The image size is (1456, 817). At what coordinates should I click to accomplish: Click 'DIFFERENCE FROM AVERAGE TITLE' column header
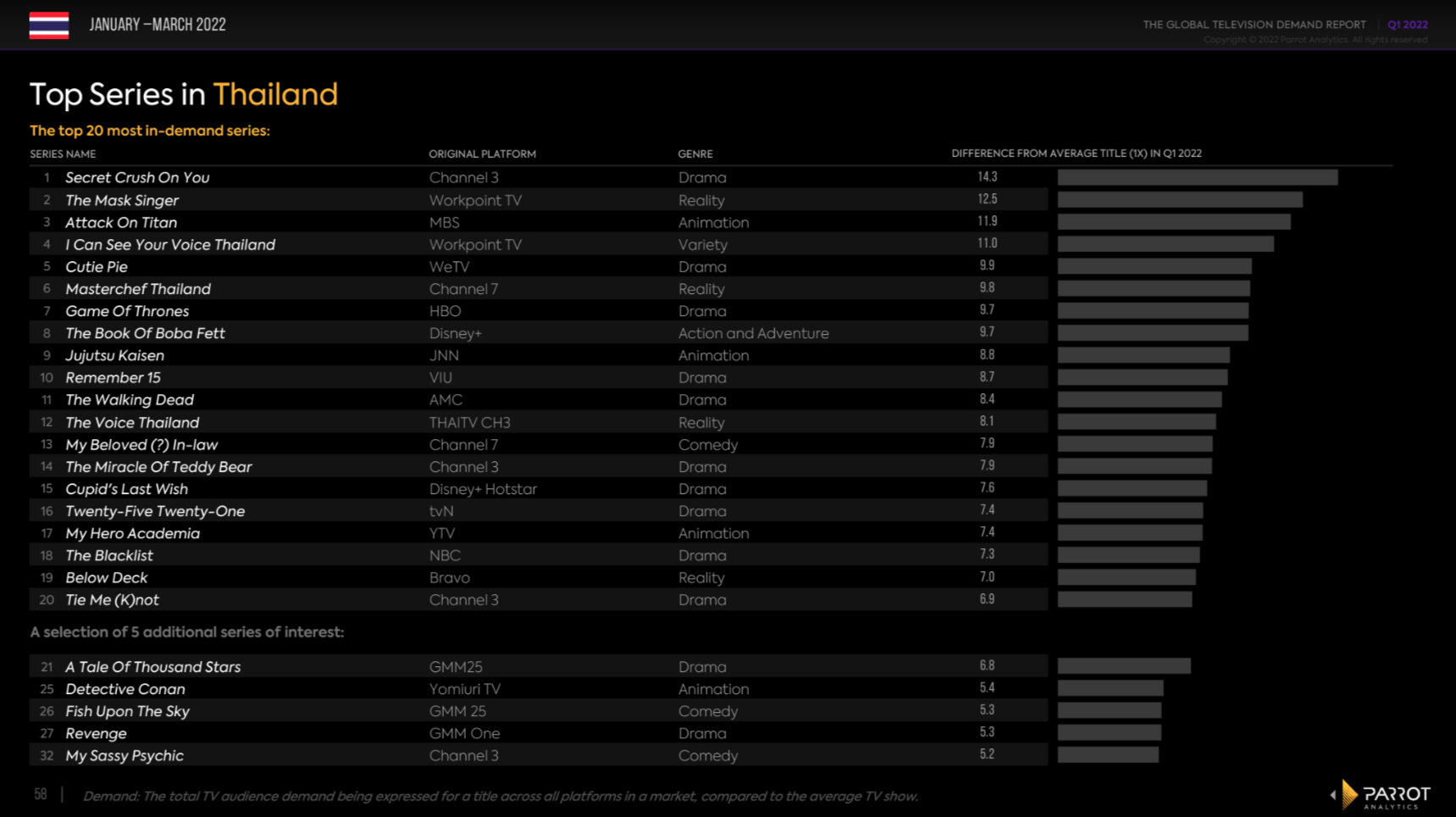(x=1076, y=153)
